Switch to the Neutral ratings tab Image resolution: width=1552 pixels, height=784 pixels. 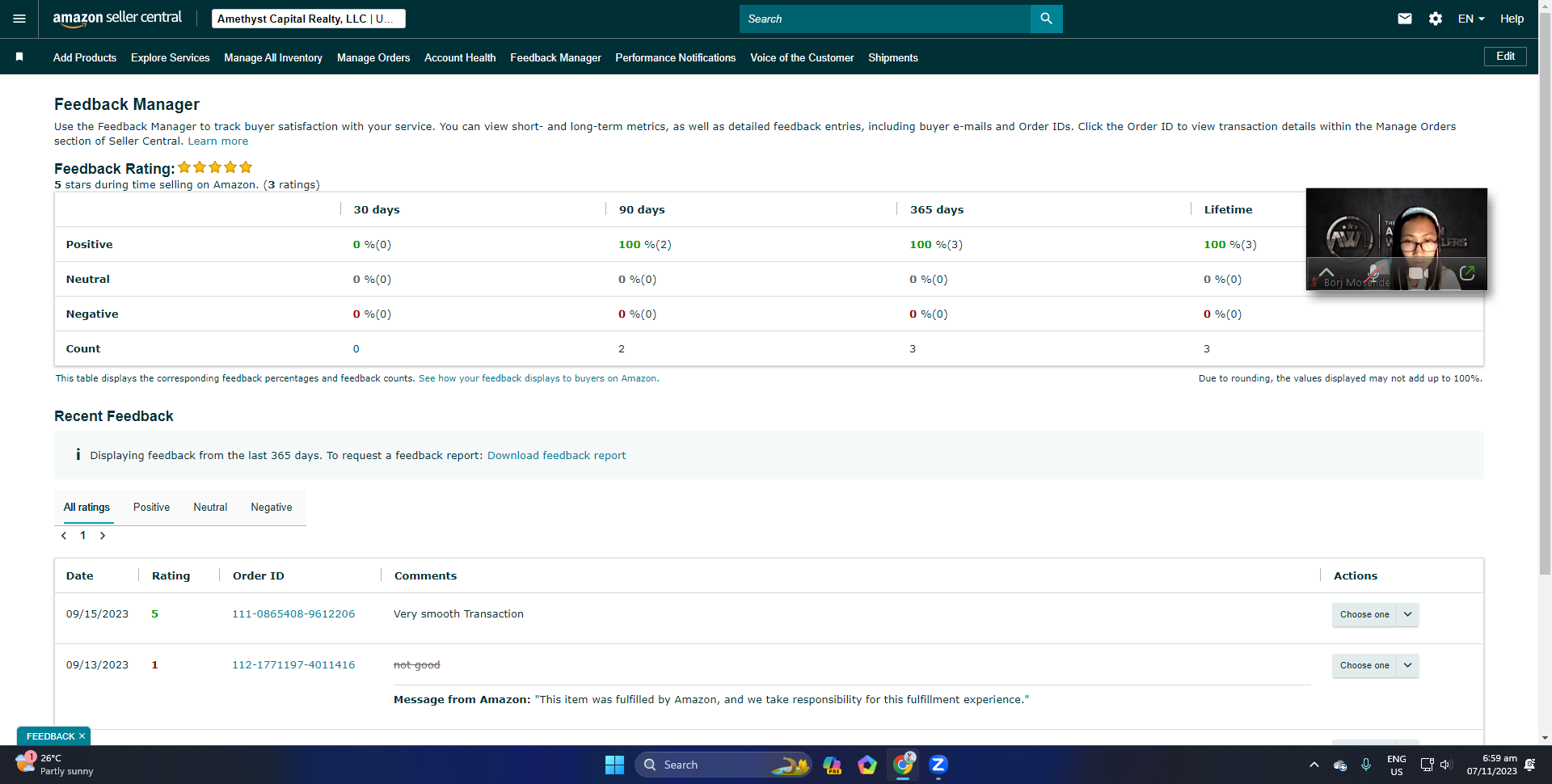coord(210,508)
